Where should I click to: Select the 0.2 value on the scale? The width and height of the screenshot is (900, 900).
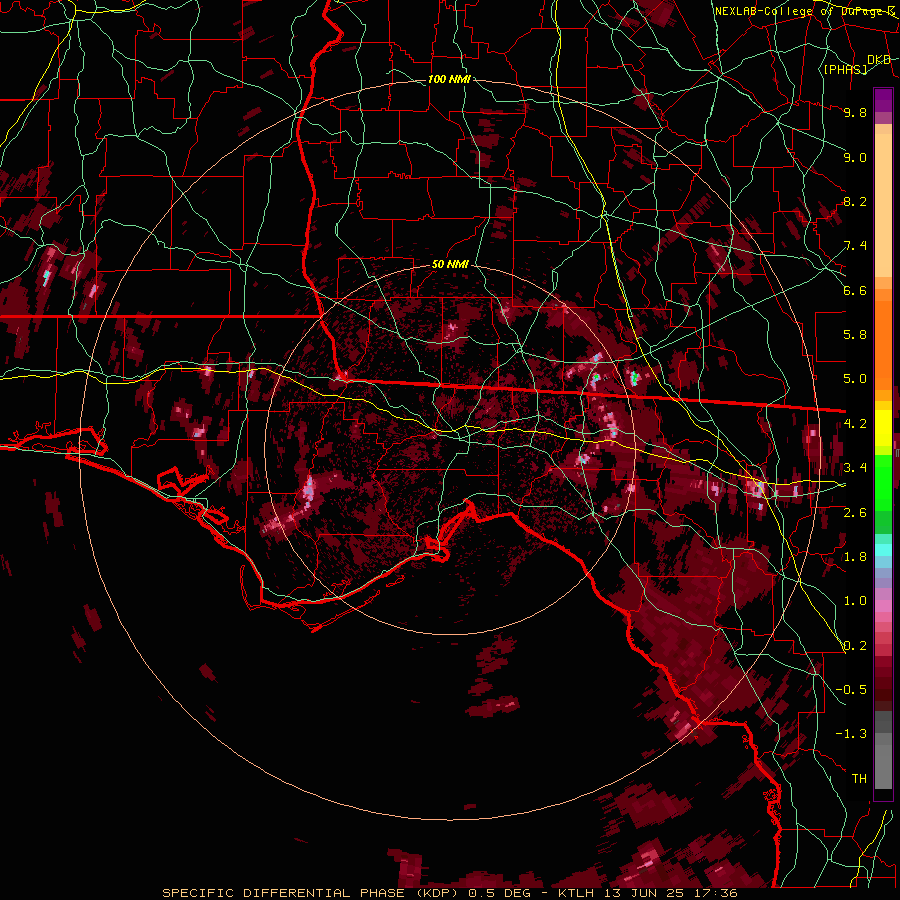(855, 646)
